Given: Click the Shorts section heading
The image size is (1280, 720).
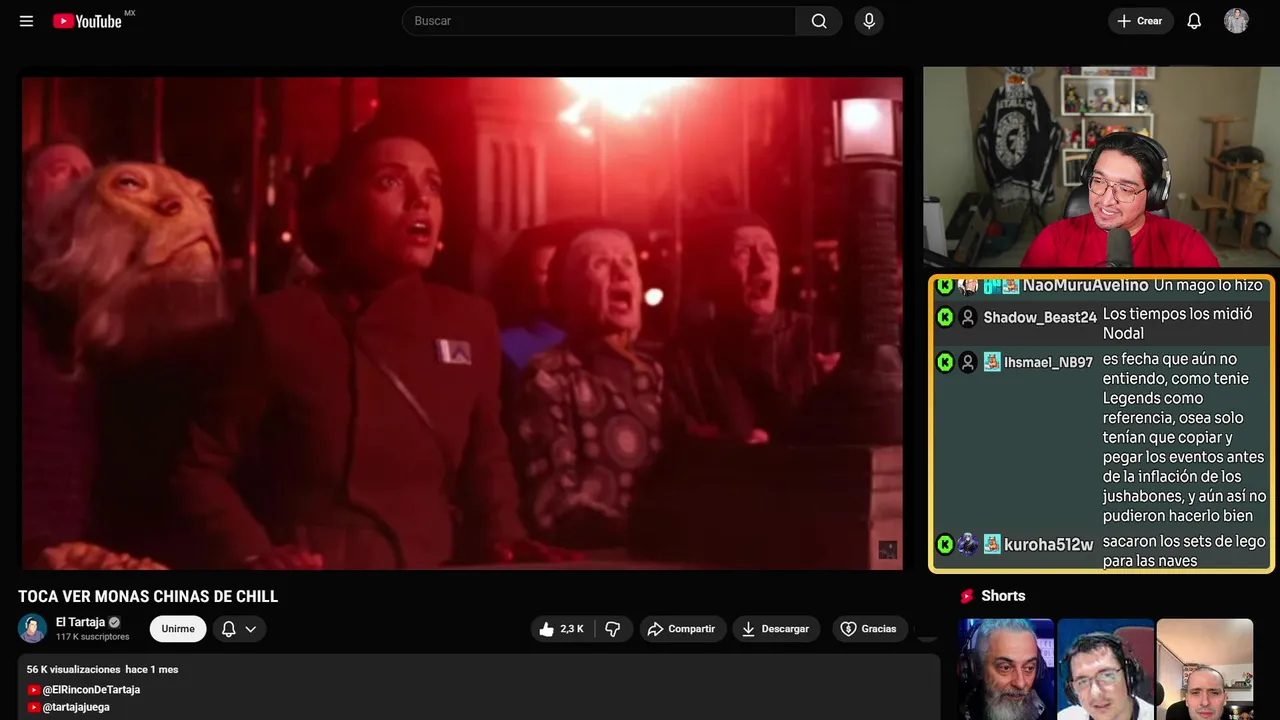Looking at the screenshot, I should pos(1003,596).
